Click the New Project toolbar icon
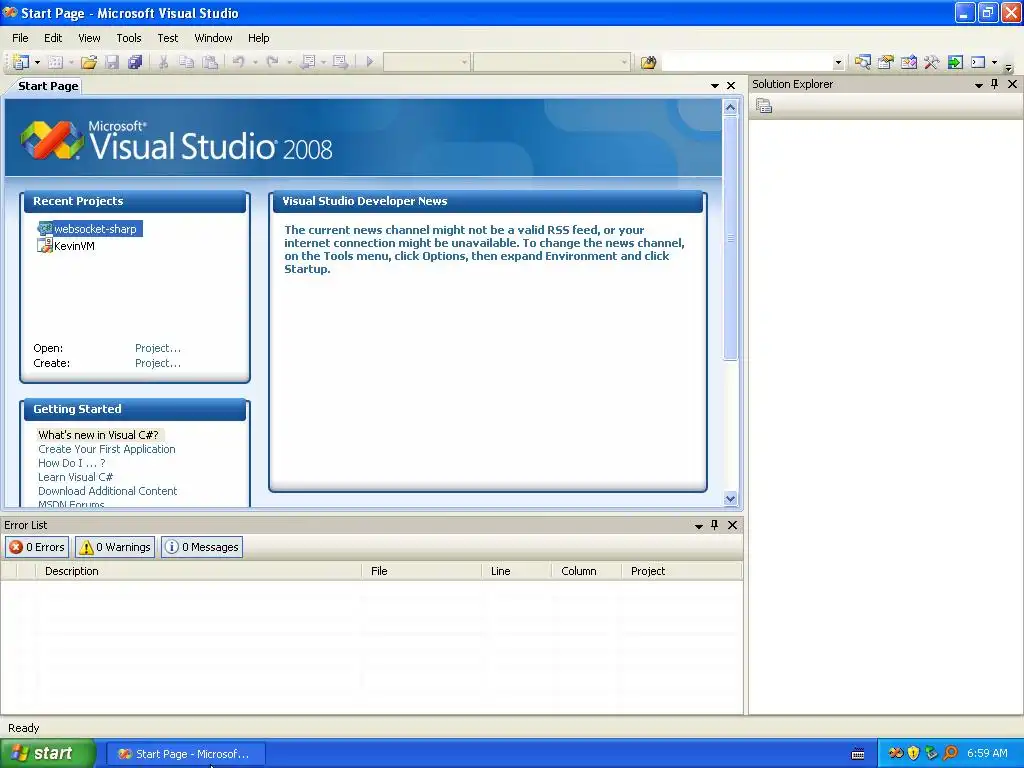This screenshot has height=768, width=1024. coord(21,62)
